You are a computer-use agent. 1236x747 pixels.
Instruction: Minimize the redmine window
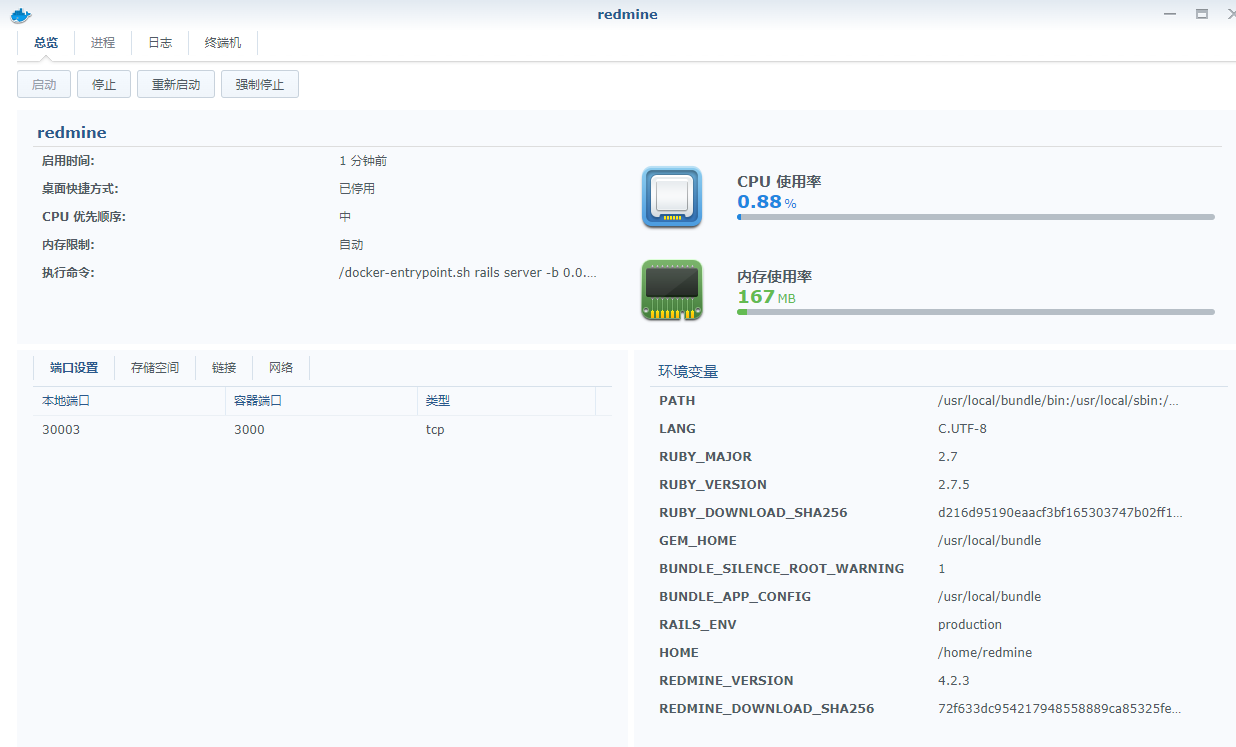click(1171, 14)
